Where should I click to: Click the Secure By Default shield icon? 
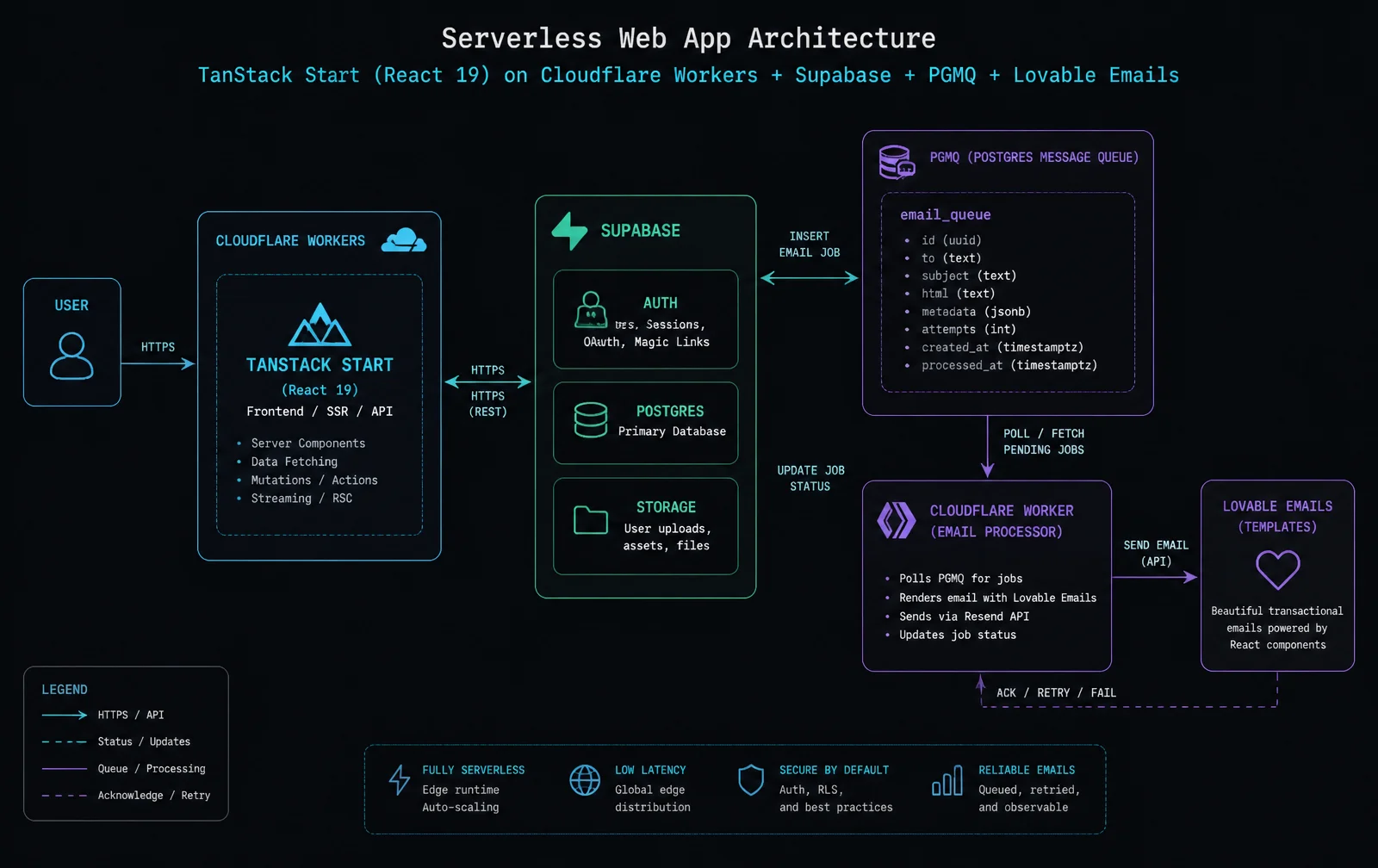751,780
